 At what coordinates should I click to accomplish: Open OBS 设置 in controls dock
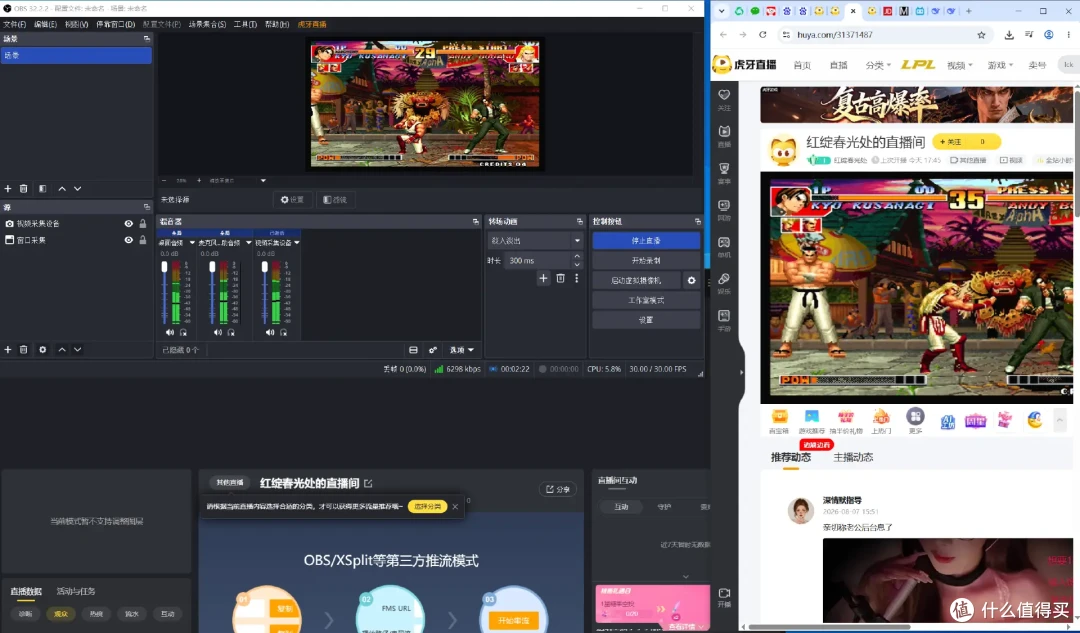click(x=646, y=320)
